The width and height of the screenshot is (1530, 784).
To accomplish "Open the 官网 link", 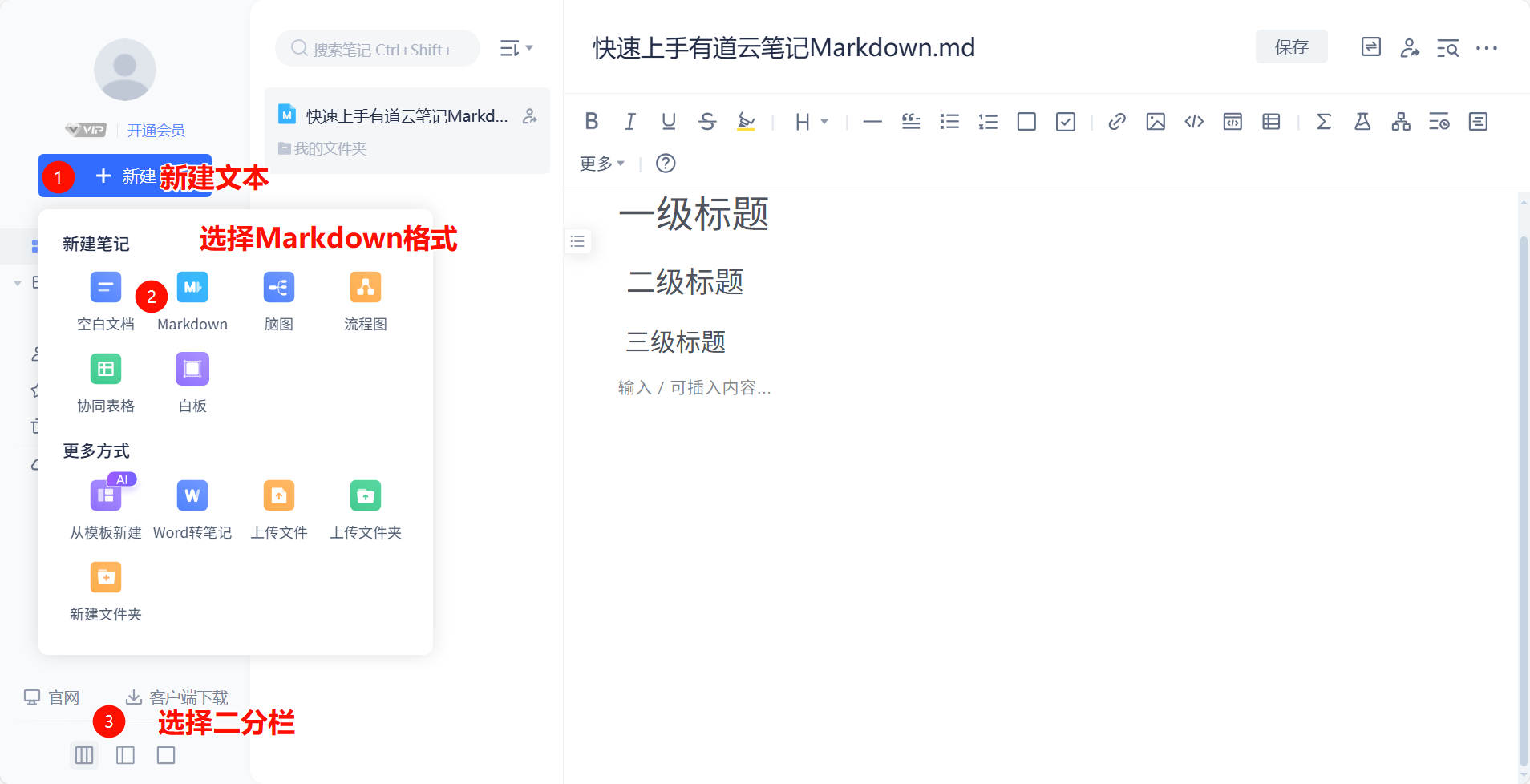I will (x=52, y=697).
